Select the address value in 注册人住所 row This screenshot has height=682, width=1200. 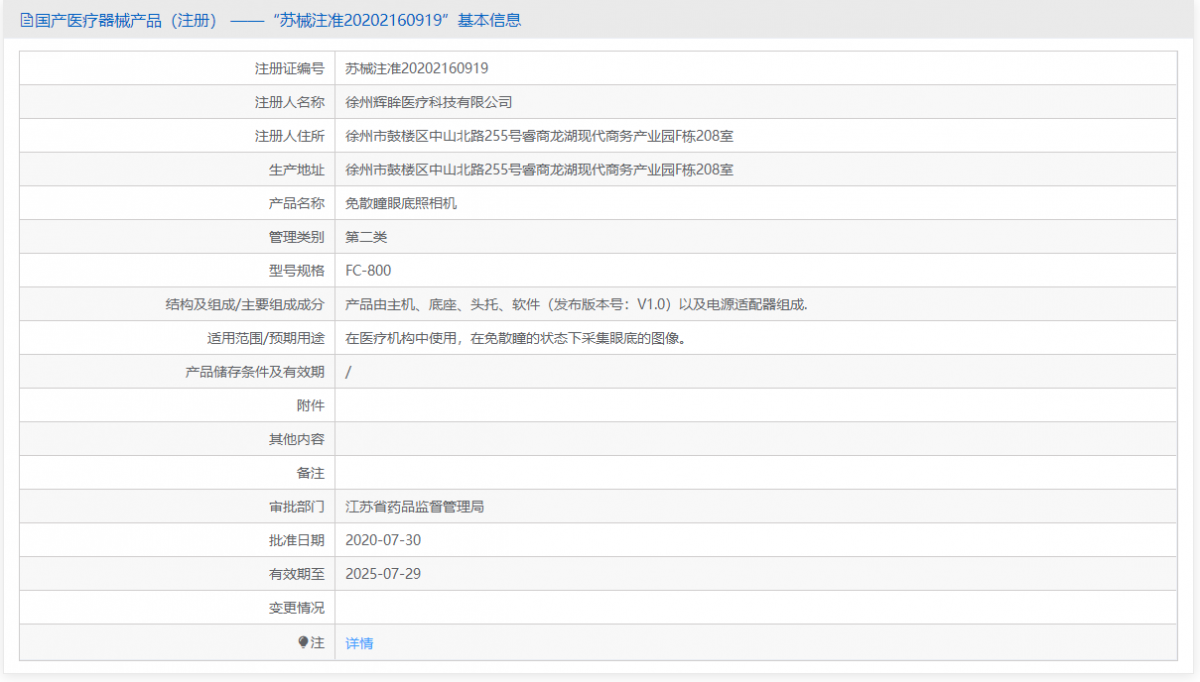click(539, 136)
